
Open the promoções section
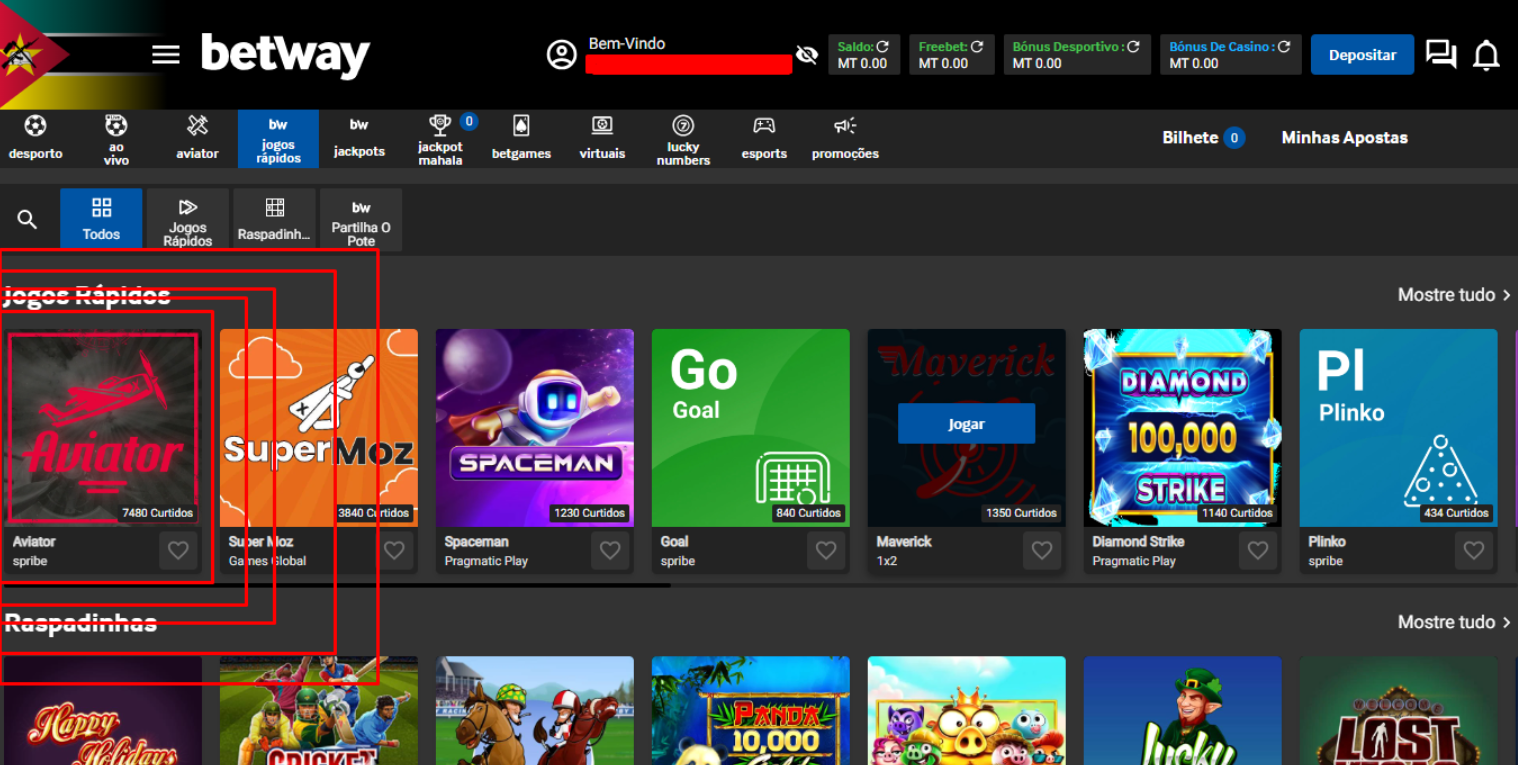click(845, 138)
